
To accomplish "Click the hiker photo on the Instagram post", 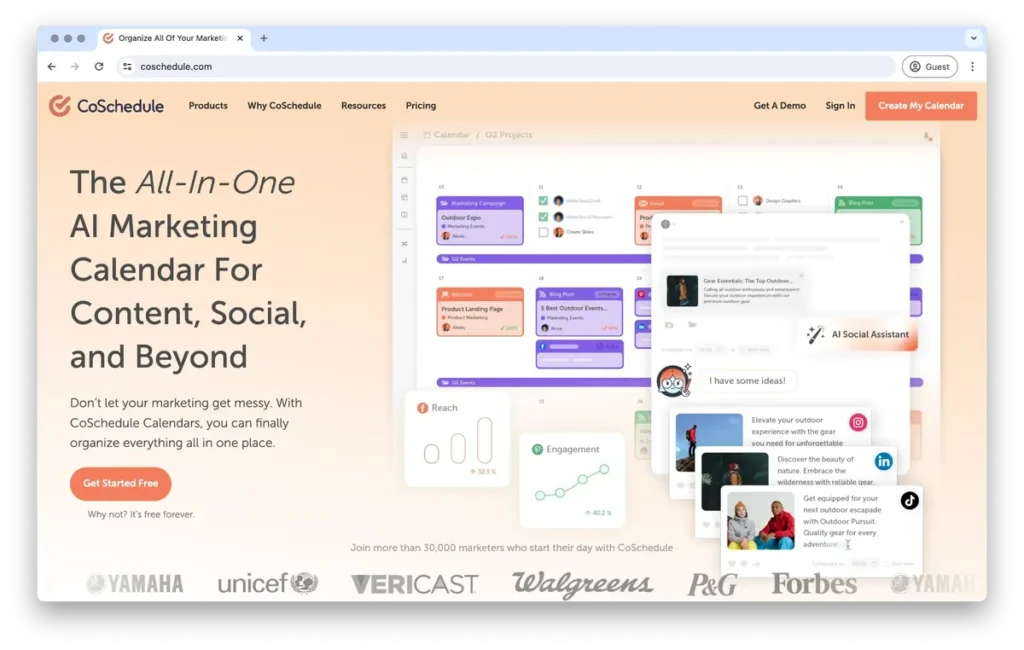I will [x=709, y=442].
